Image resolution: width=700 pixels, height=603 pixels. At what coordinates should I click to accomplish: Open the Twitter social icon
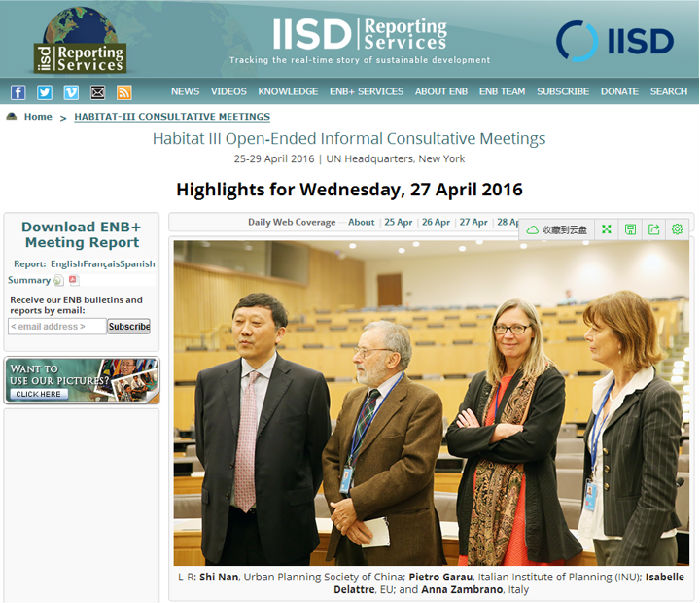pos(45,92)
